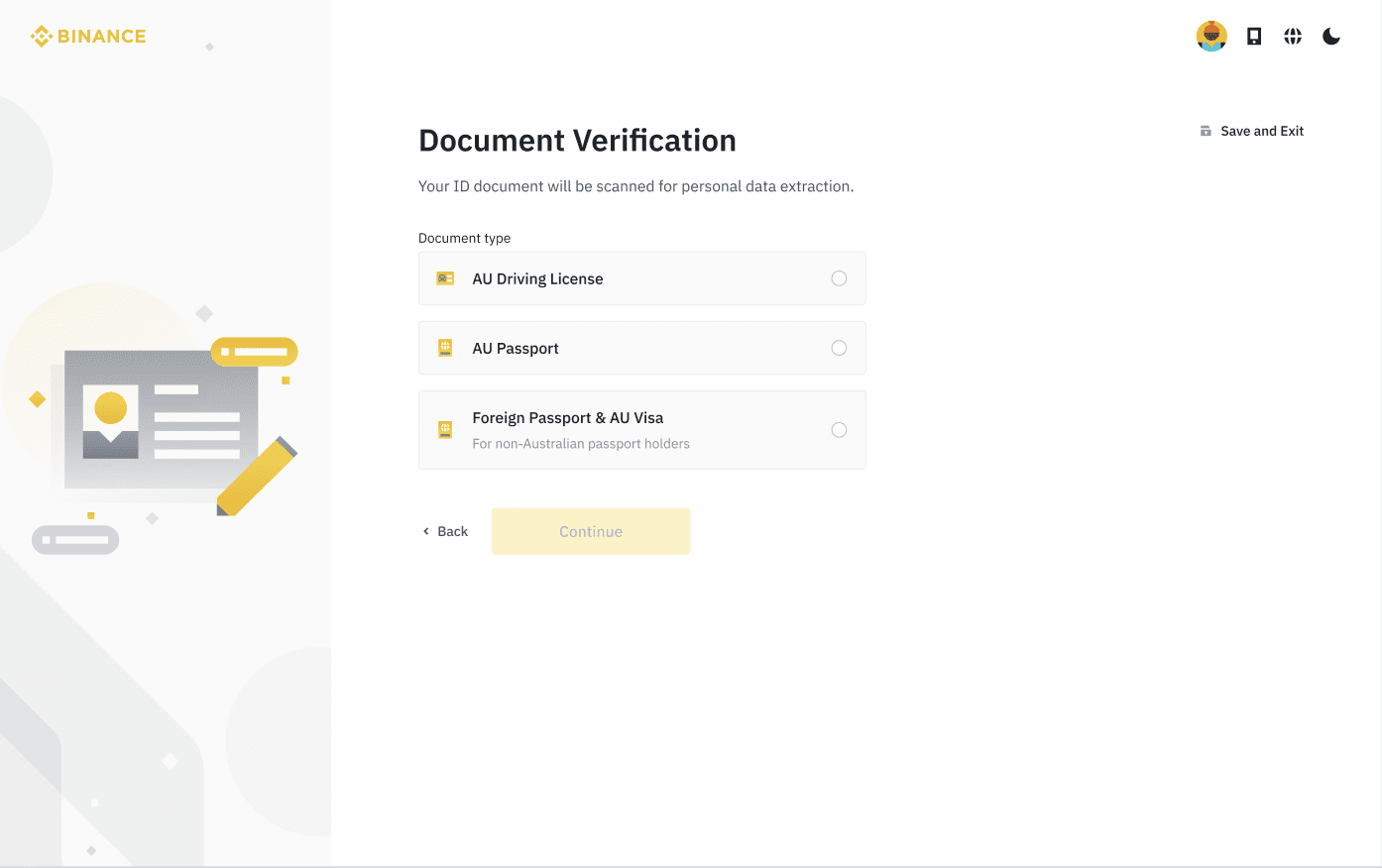Open the language globe icon
This screenshot has width=1382, height=868.
click(x=1293, y=37)
